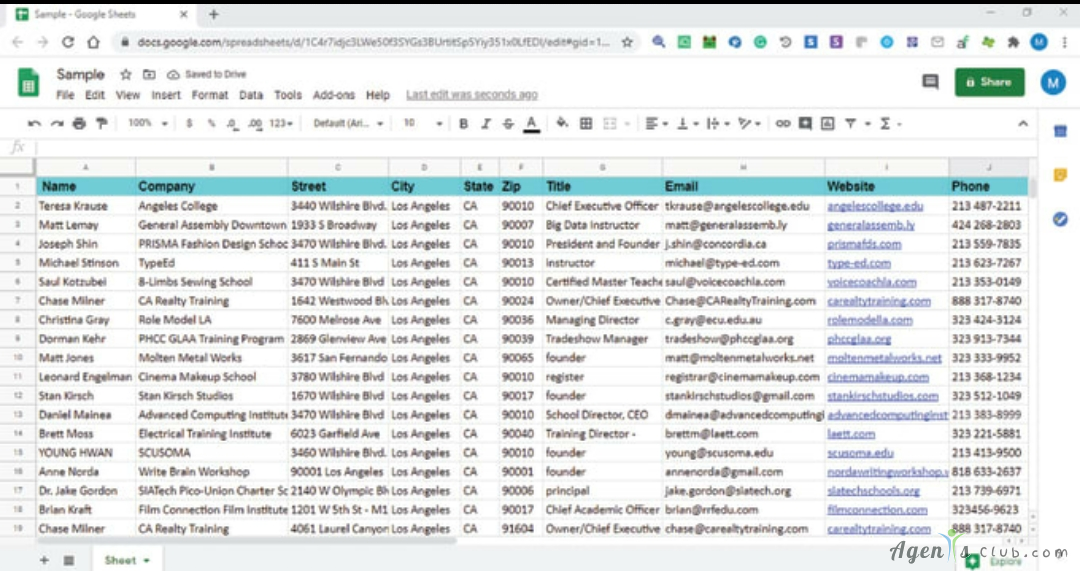
Task: Open the Help menu
Action: coord(377,95)
